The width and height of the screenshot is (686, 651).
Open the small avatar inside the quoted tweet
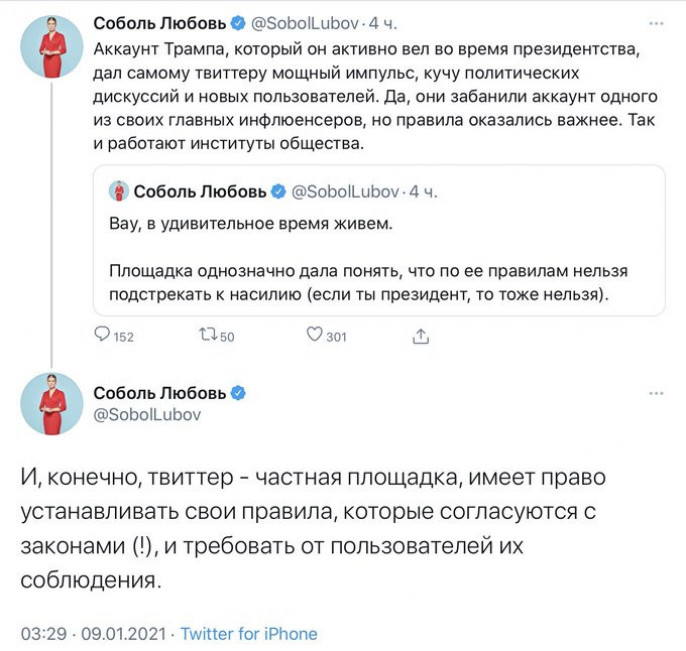117,191
